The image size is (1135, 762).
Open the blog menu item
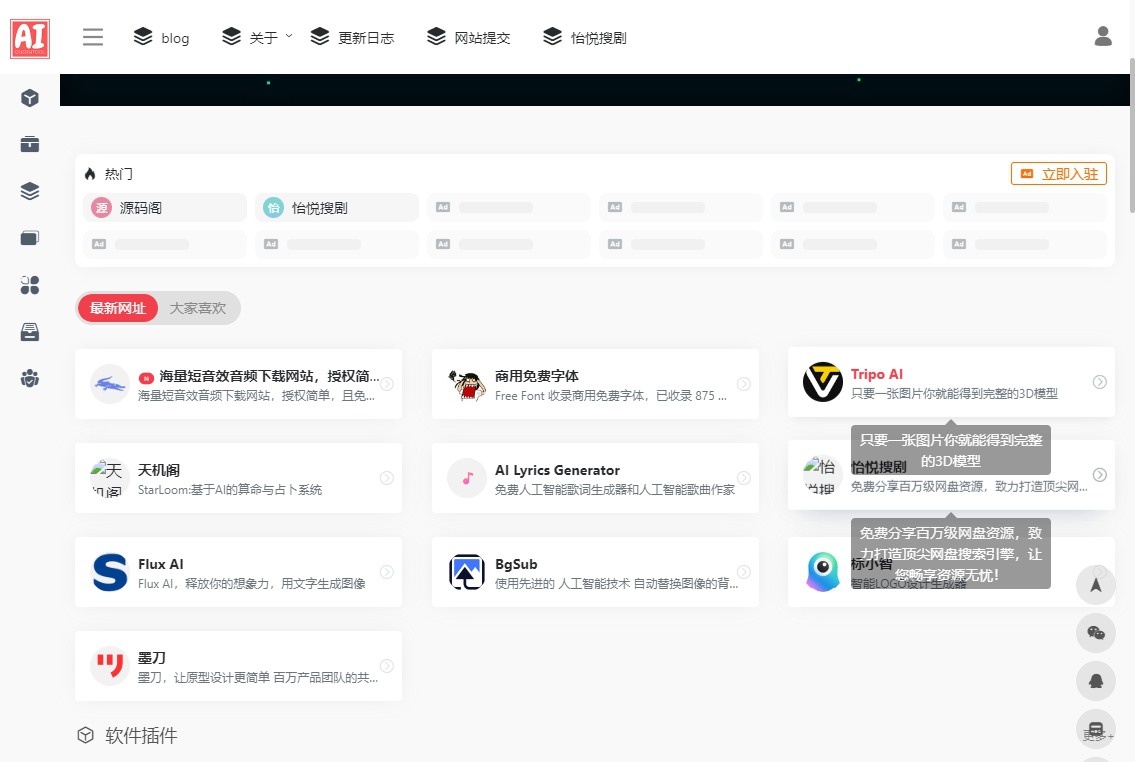(161, 37)
